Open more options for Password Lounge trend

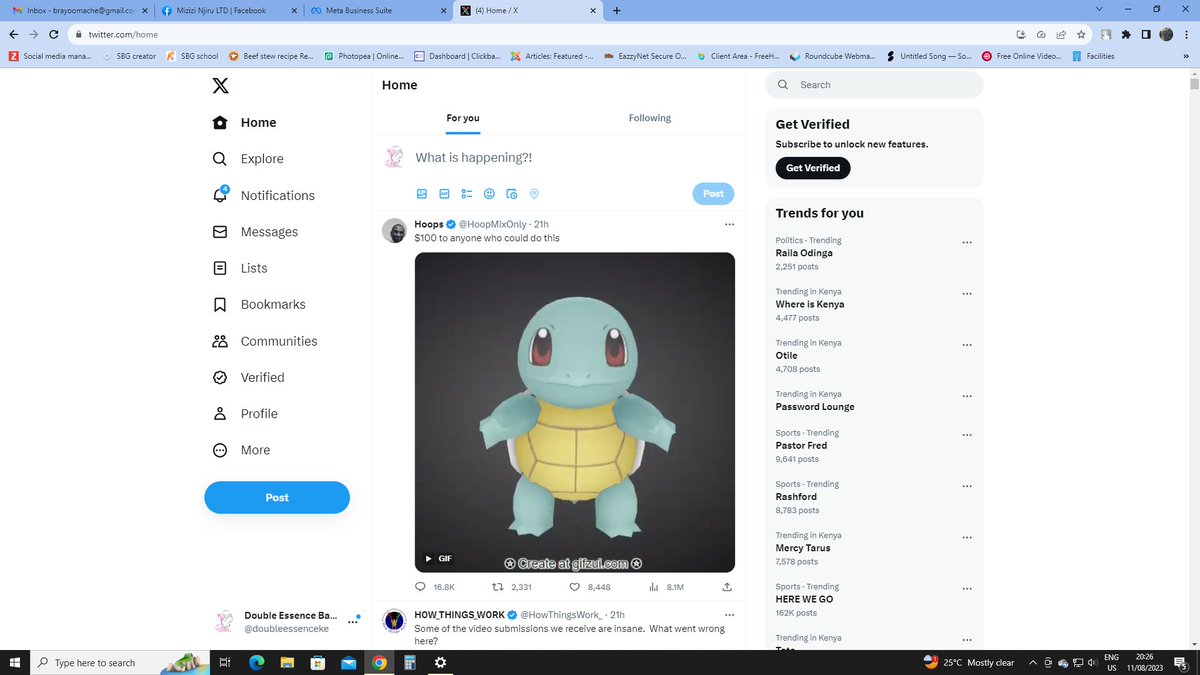tap(966, 396)
